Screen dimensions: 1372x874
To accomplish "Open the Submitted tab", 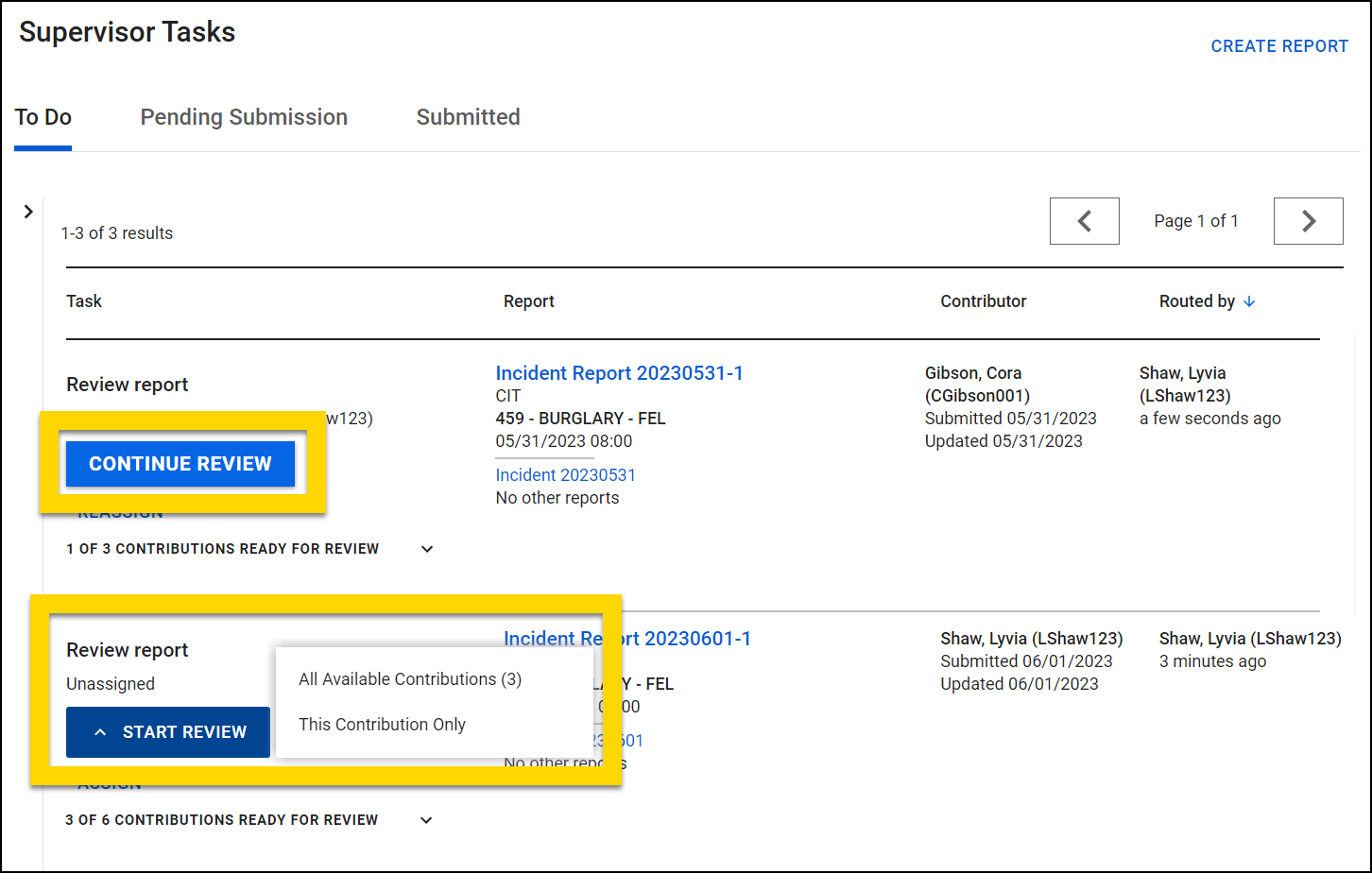I will [x=468, y=116].
